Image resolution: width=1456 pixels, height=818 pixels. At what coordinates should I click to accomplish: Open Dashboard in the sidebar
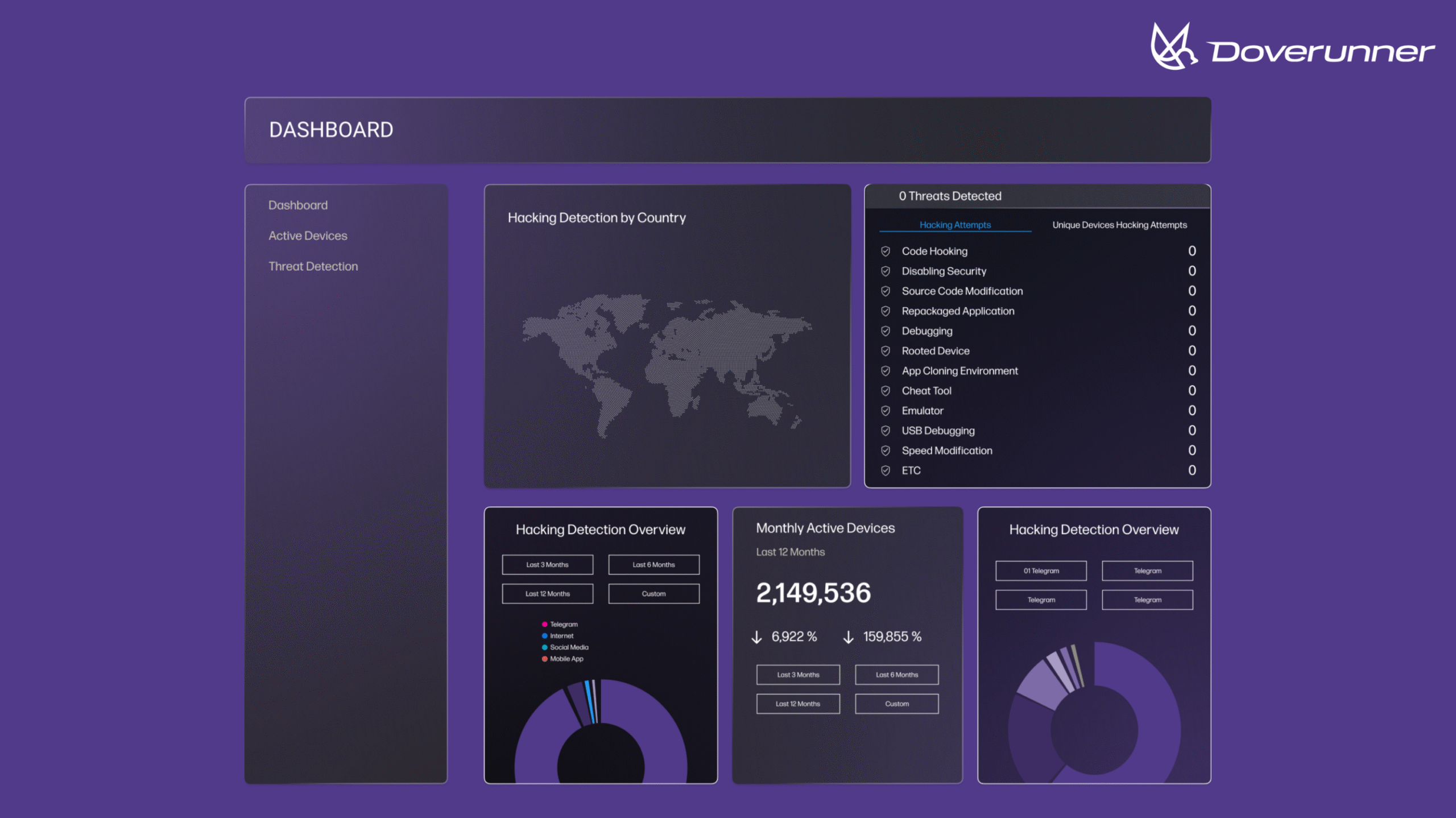pos(298,205)
